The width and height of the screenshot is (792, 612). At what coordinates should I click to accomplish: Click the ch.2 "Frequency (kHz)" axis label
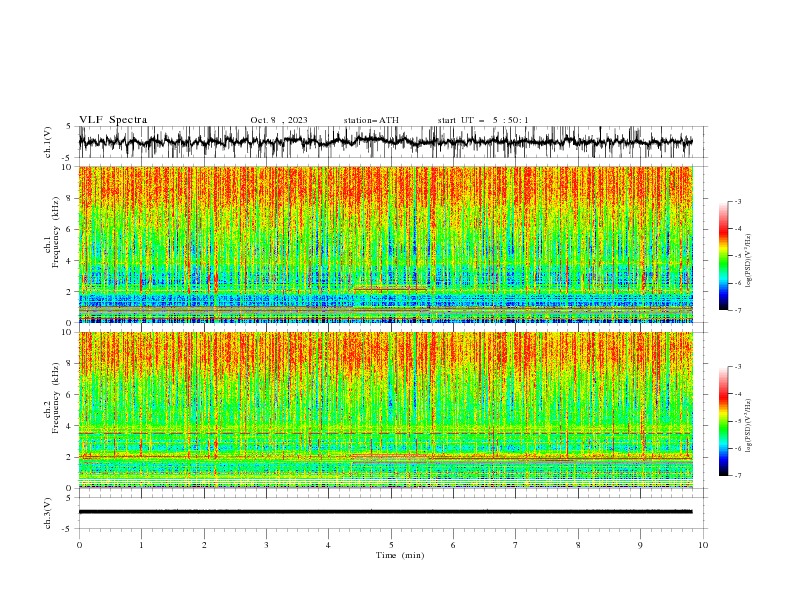pos(56,398)
